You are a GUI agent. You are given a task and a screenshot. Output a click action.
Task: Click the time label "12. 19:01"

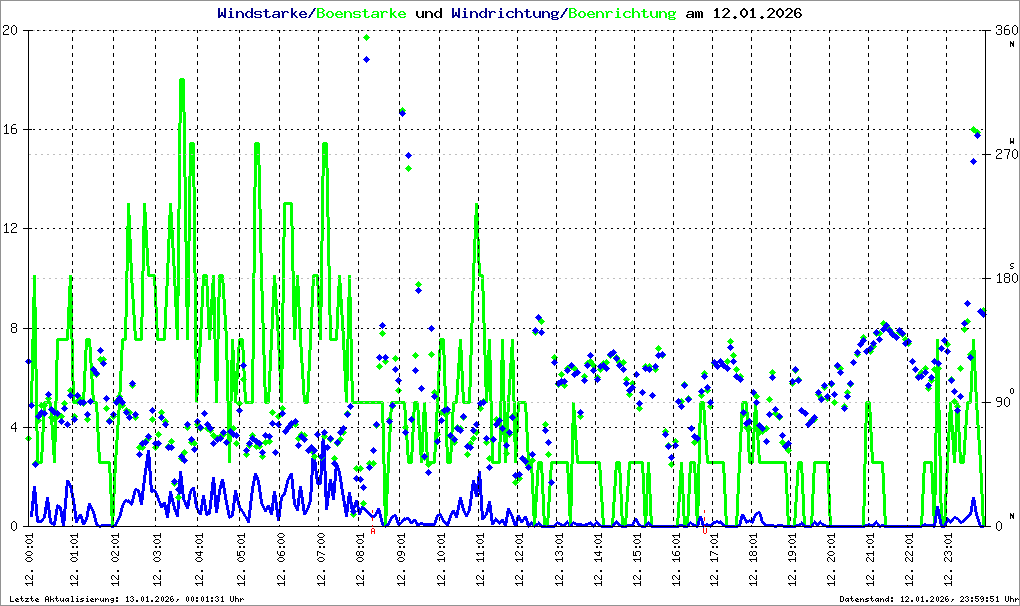(x=792, y=559)
